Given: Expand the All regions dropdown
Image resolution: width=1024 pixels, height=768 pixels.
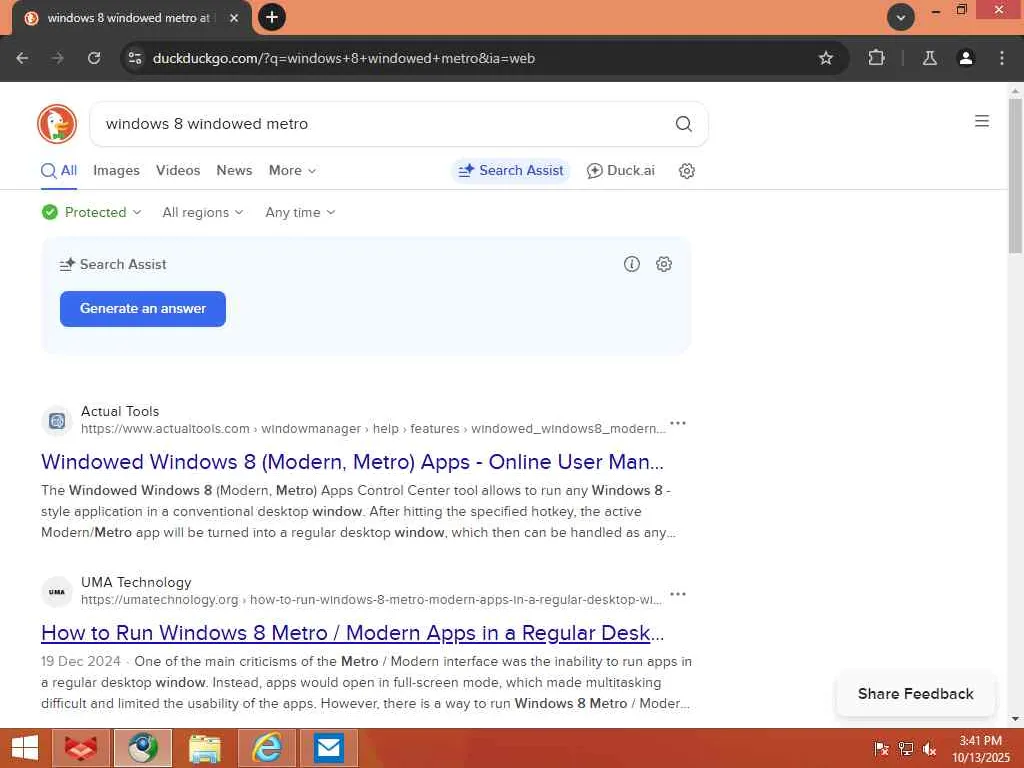Looking at the screenshot, I should pyautogui.click(x=202, y=212).
